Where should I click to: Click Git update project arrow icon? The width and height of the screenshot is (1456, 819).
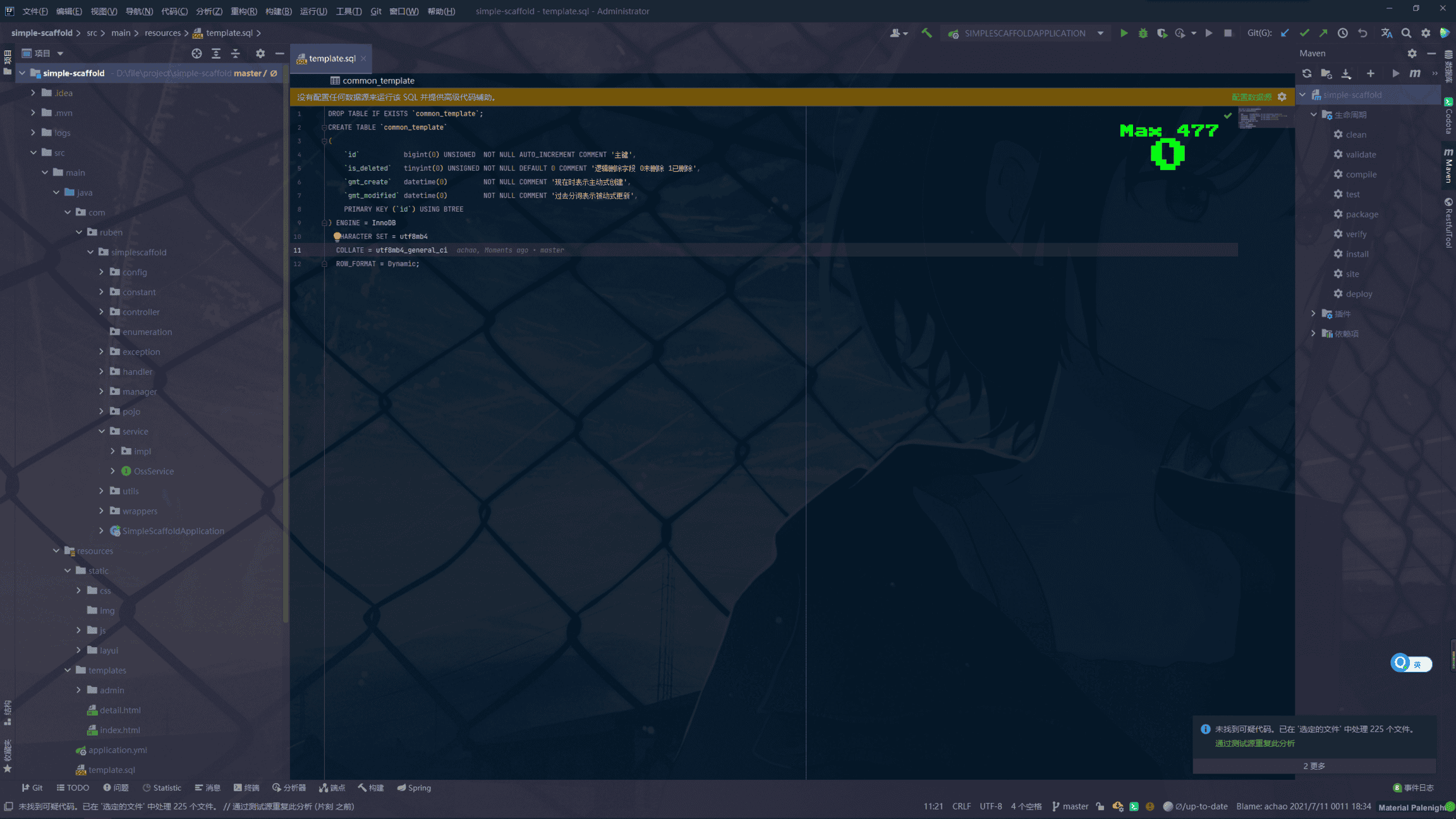point(1285,33)
